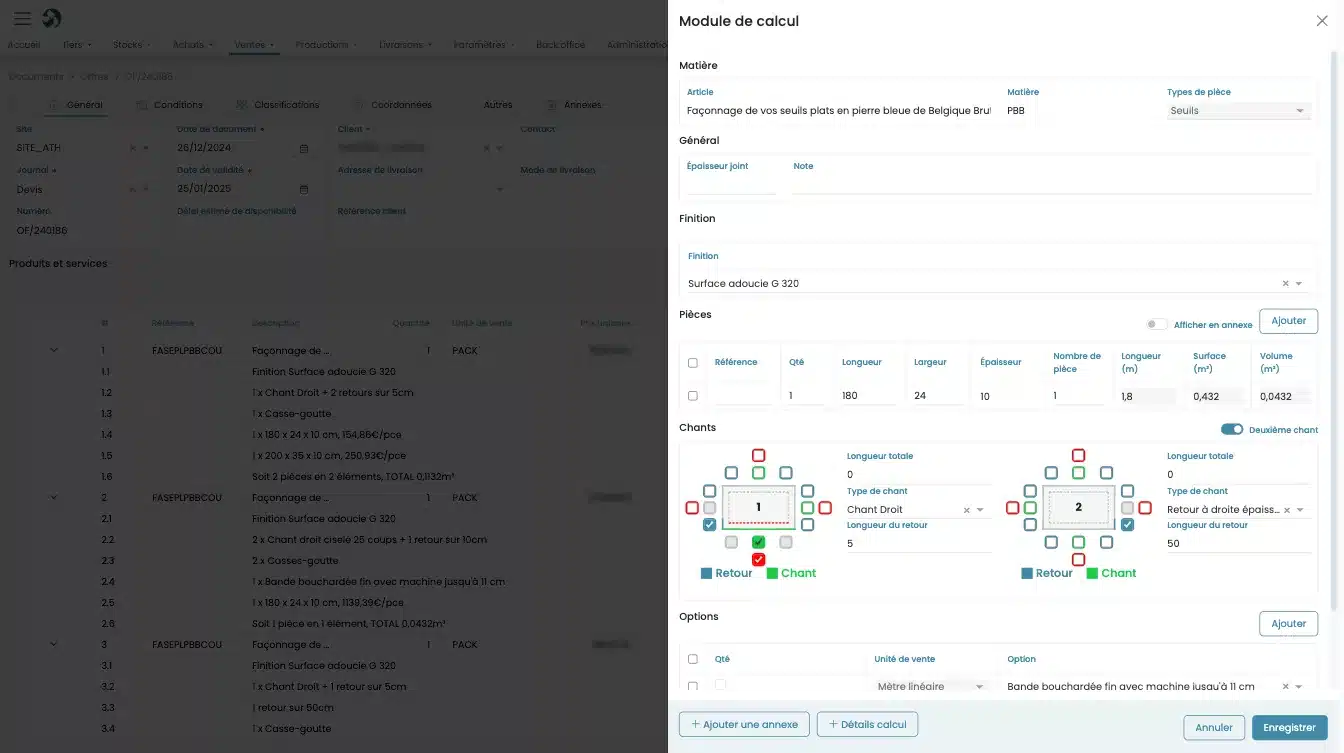
Task: Switch to the Autres tab
Action: 497,105
